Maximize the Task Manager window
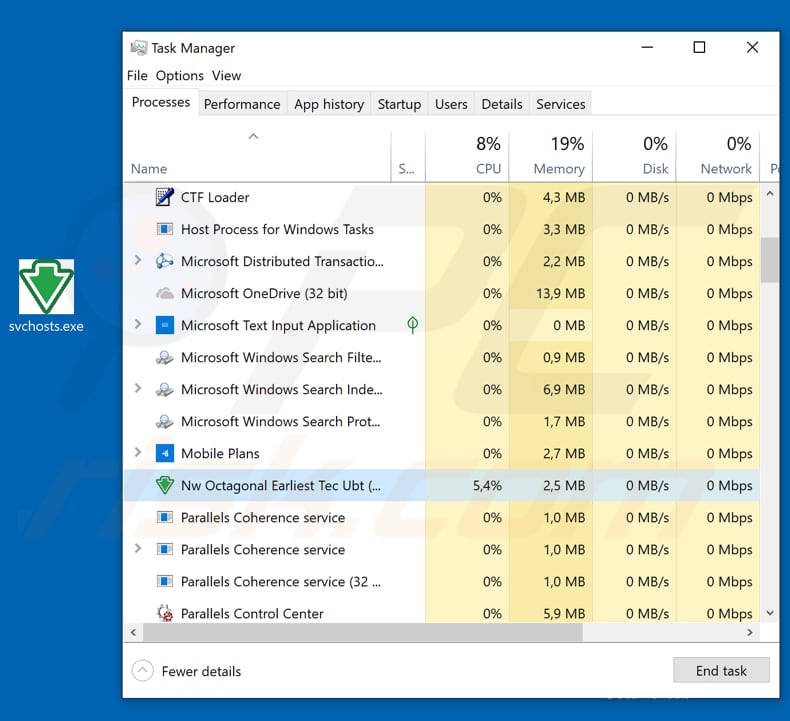This screenshot has height=721, width=790. (x=699, y=47)
